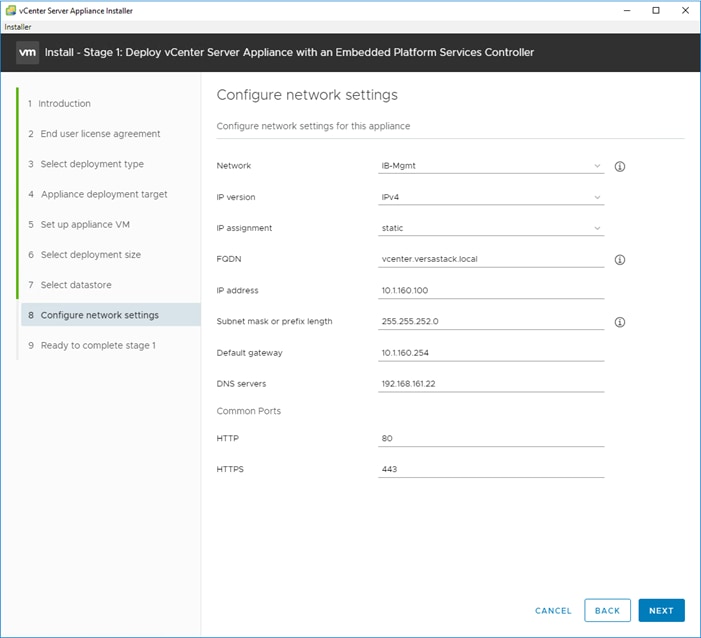Click the Default gateway field 10.1.160.254
701x638 pixels.
click(x=491, y=353)
